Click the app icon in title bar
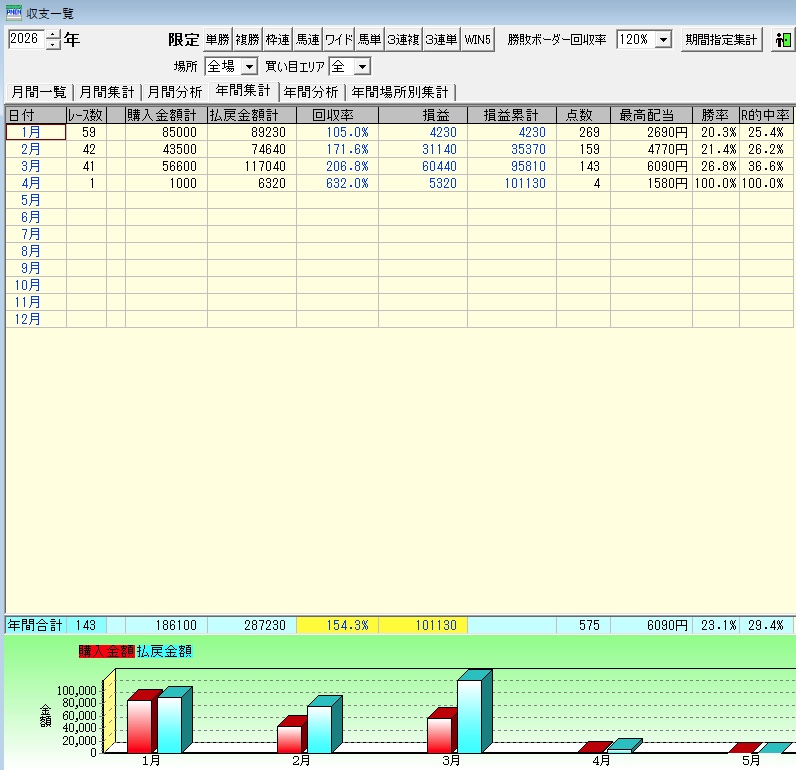 [x=13, y=13]
